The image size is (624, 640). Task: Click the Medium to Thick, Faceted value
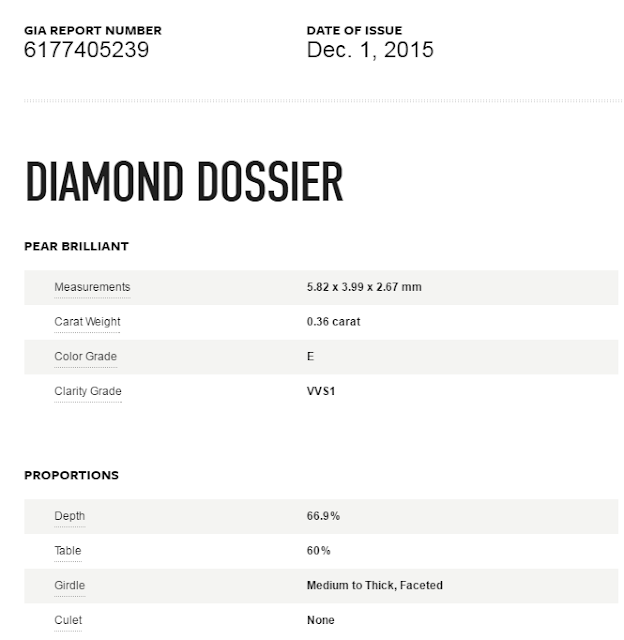click(375, 585)
